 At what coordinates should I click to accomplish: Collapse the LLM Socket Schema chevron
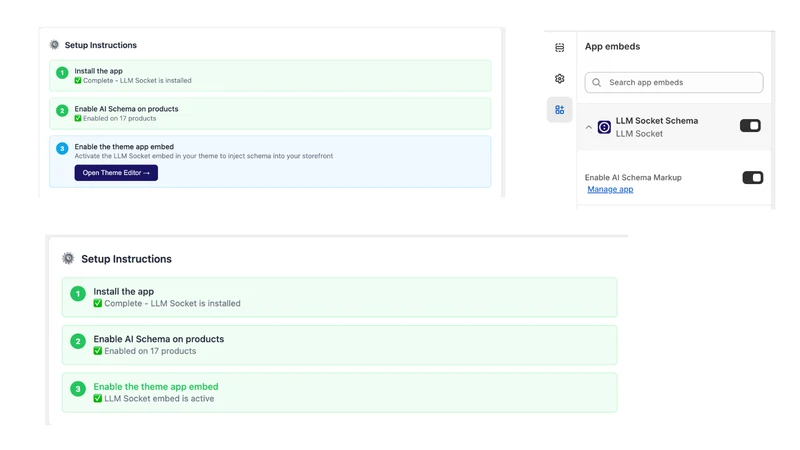click(589, 127)
